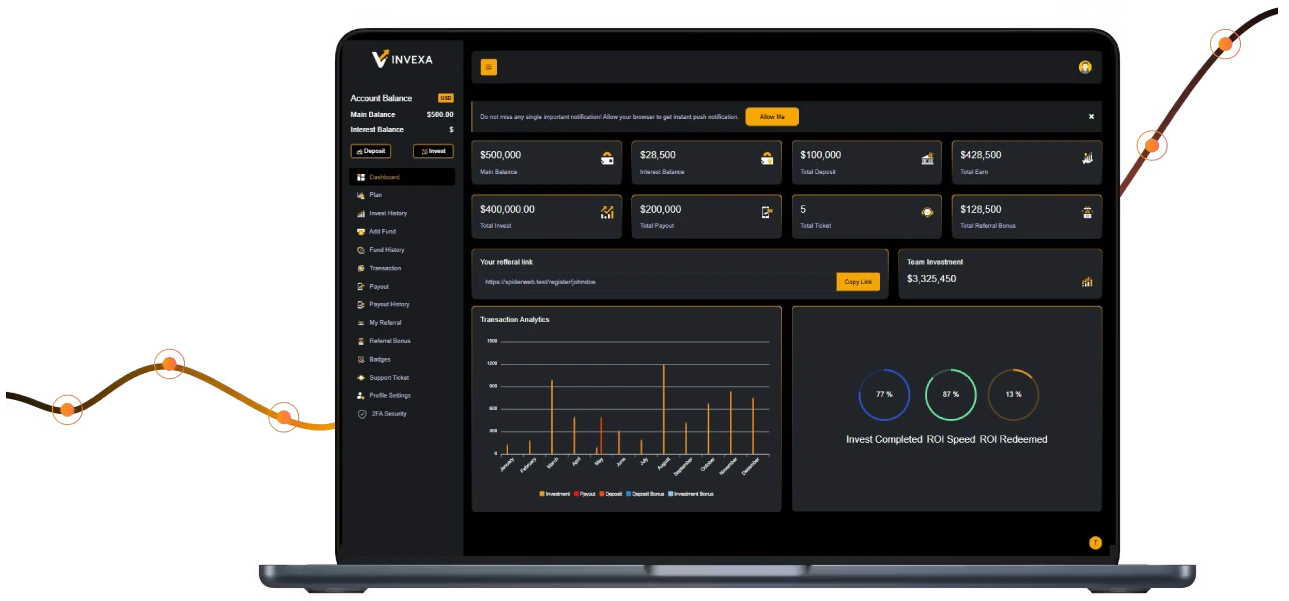Click the Total Earn chart icon

tap(1087, 158)
